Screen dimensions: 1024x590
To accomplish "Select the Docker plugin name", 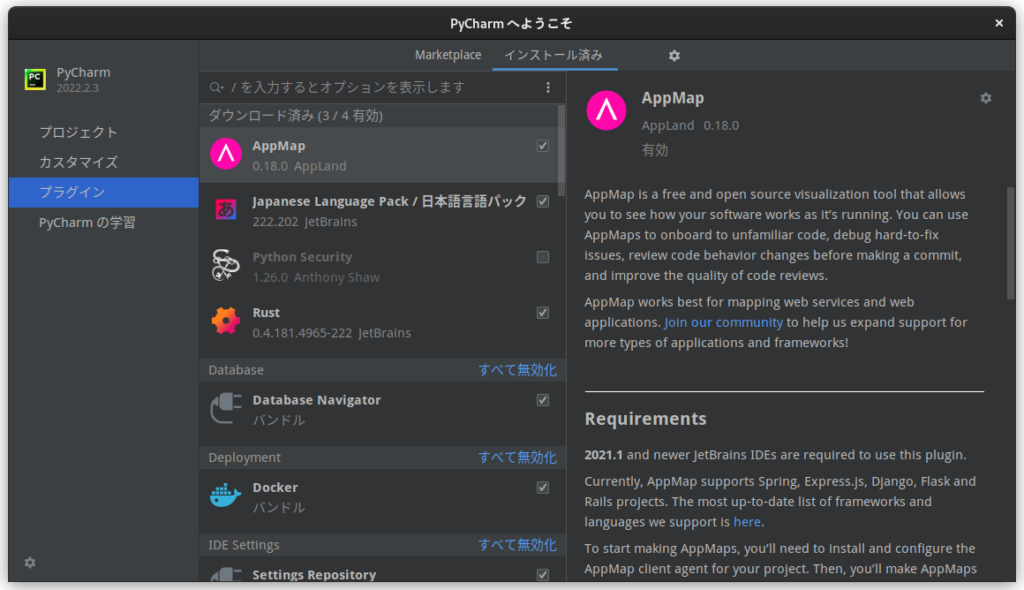I will click(x=275, y=487).
